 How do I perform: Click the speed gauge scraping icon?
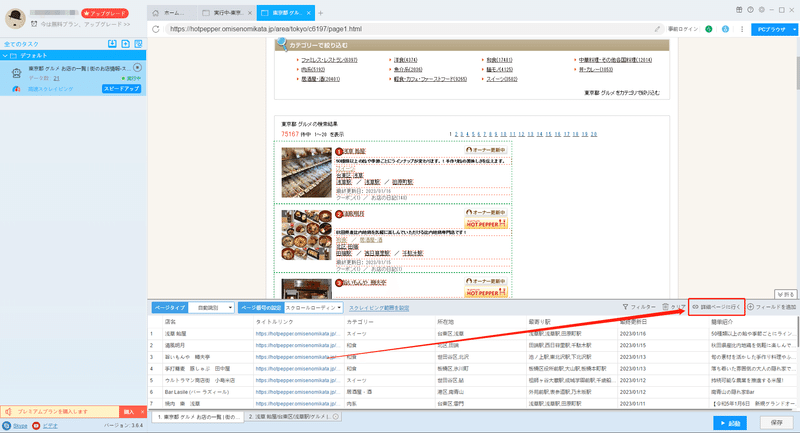(x=16, y=89)
